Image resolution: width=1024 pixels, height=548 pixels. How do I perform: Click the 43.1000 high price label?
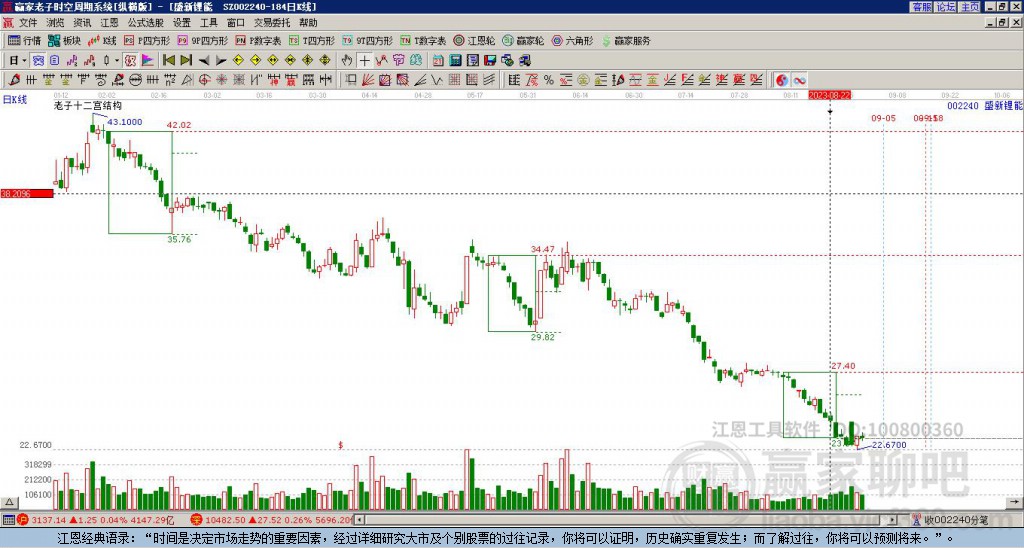point(125,122)
